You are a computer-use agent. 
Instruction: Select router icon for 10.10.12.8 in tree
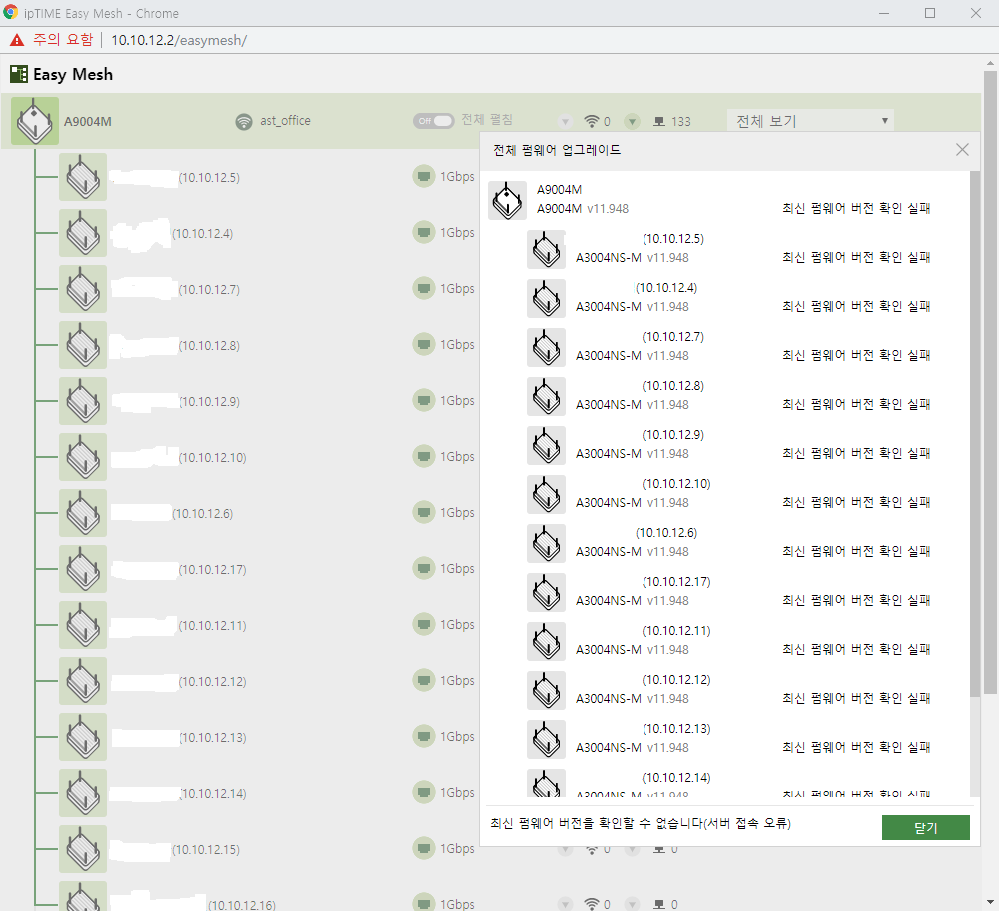tap(83, 345)
